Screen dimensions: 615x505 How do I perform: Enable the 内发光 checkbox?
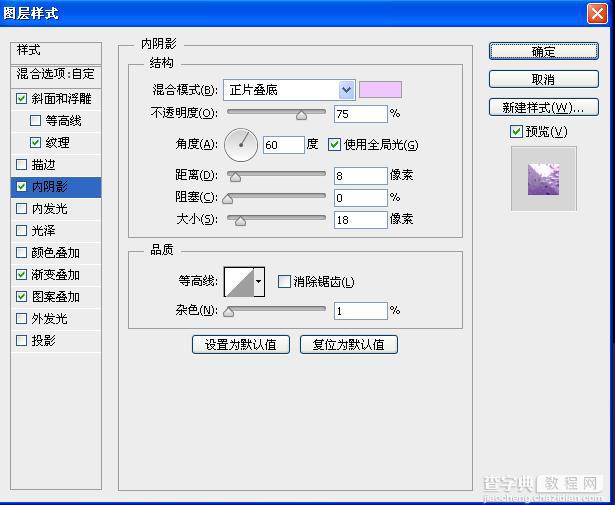(x=22, y=208)
